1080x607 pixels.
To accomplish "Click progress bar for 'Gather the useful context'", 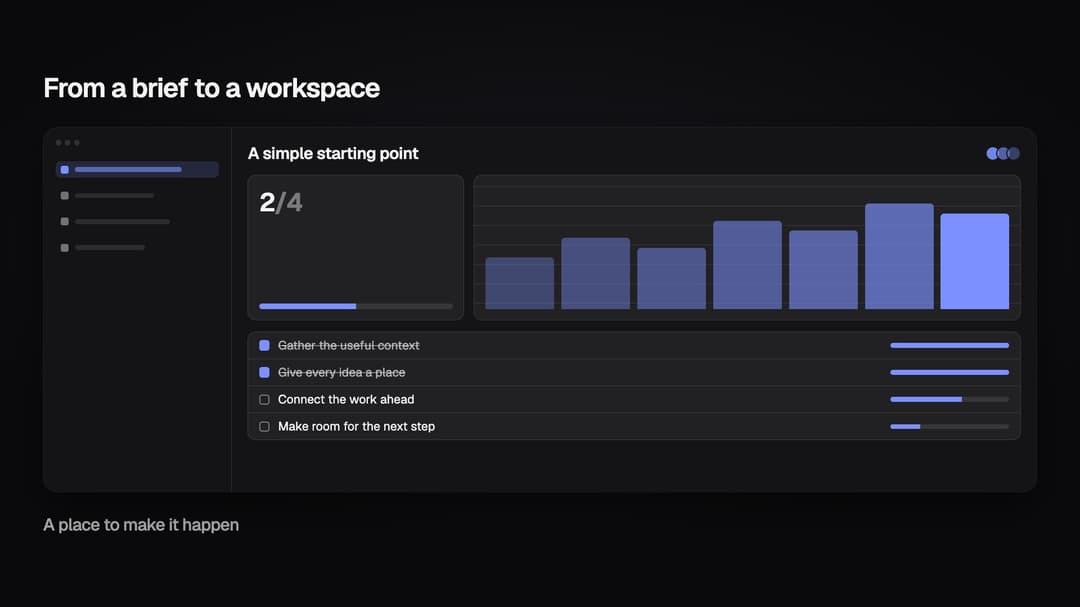I will click(949, 345).
